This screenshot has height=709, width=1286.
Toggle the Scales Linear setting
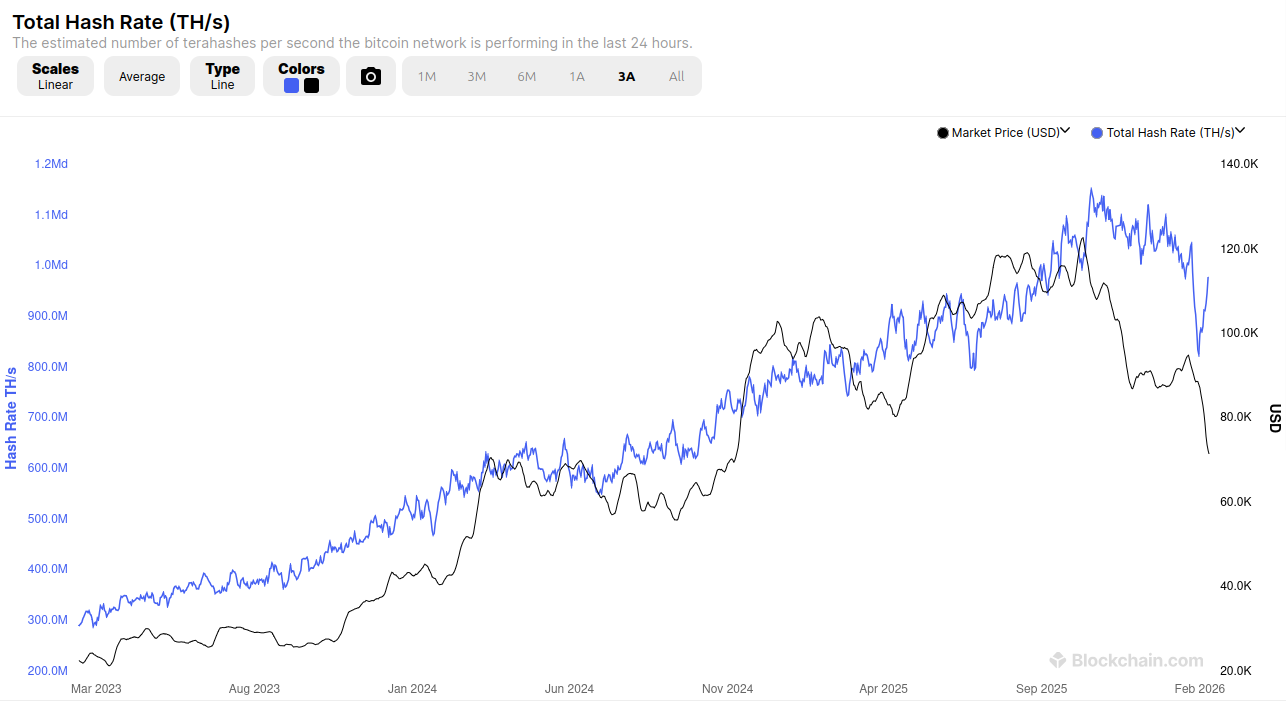pyautogui.click(x=55, y=76)
